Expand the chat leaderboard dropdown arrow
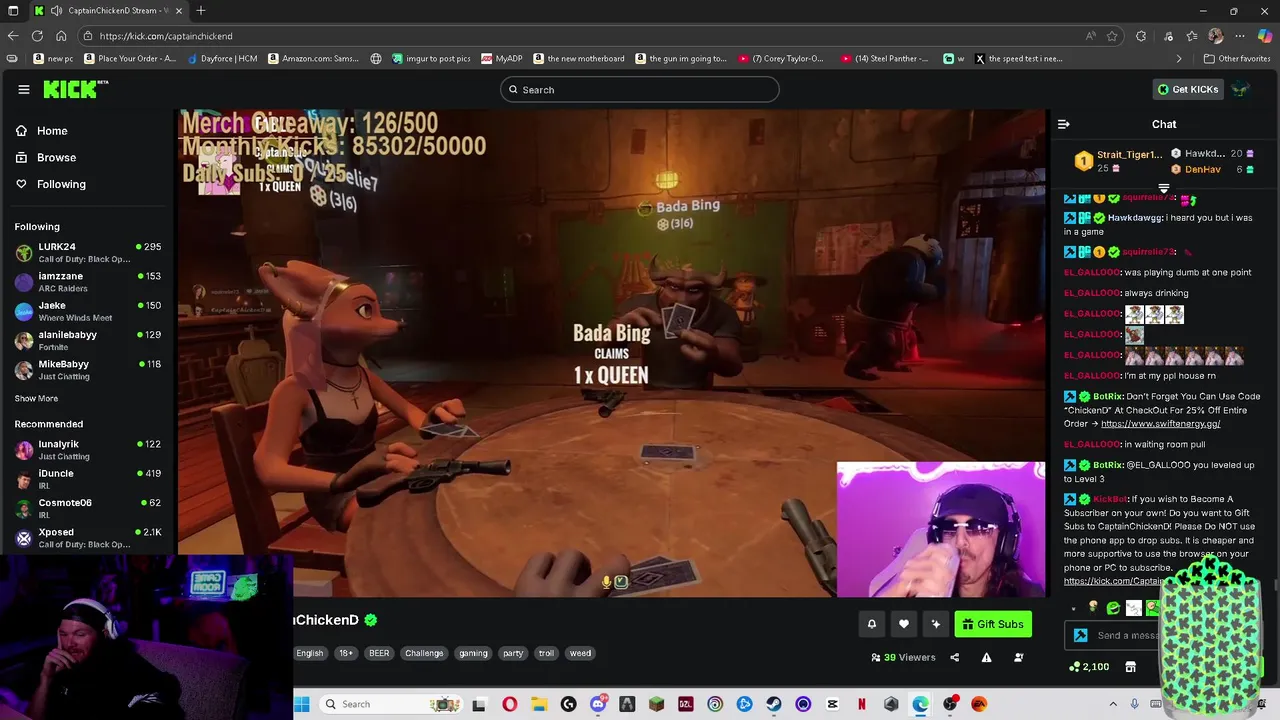This screenshot has height=720, width=1280. tap(1163, 188)
